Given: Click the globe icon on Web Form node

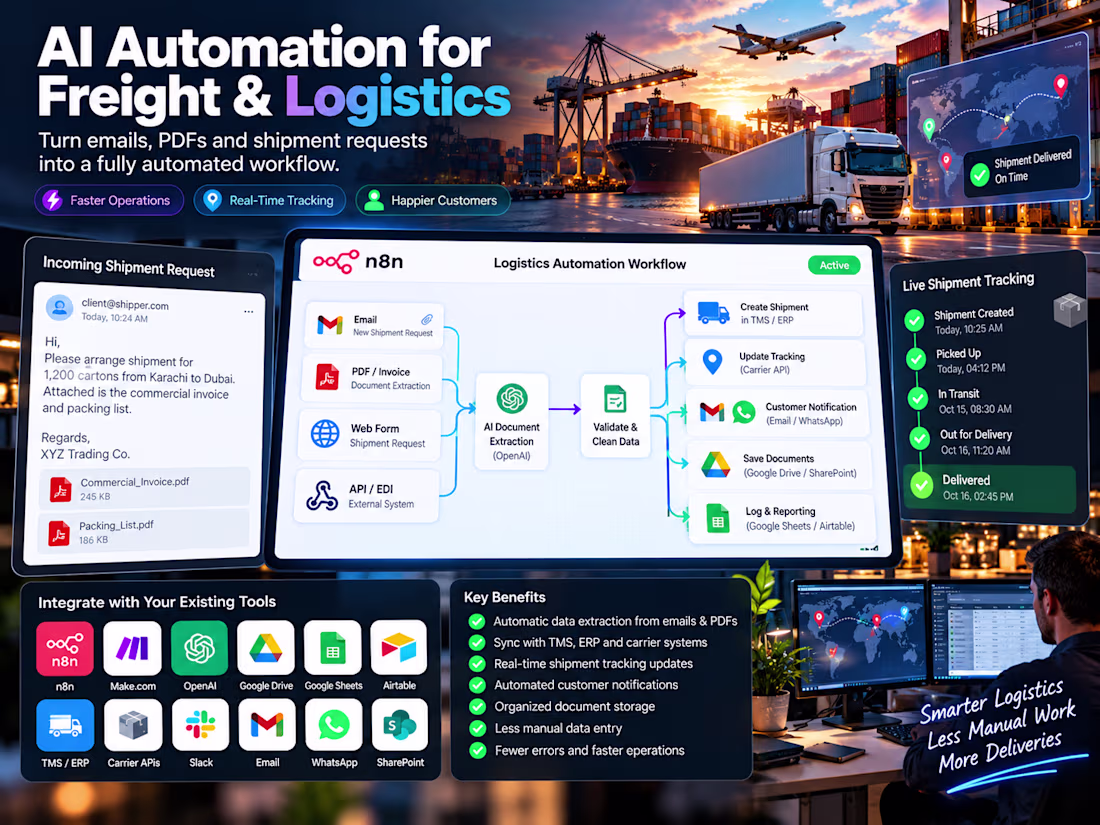Looking at the screenshot, I should 325,434.
